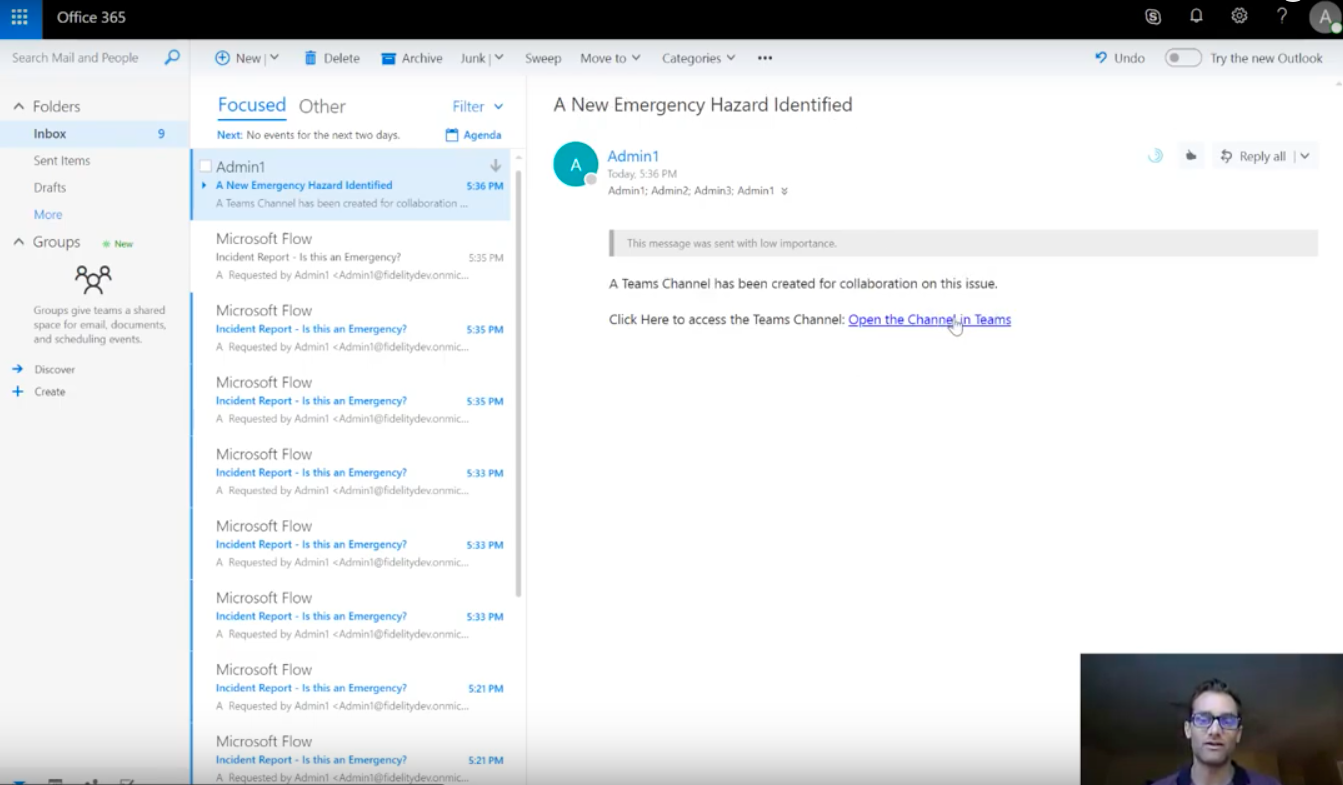The height and width of the screenshot is (785, 1343).
Task: Click the sender's round A avatar
Action: pyautogui.click(x=576, y=165)
